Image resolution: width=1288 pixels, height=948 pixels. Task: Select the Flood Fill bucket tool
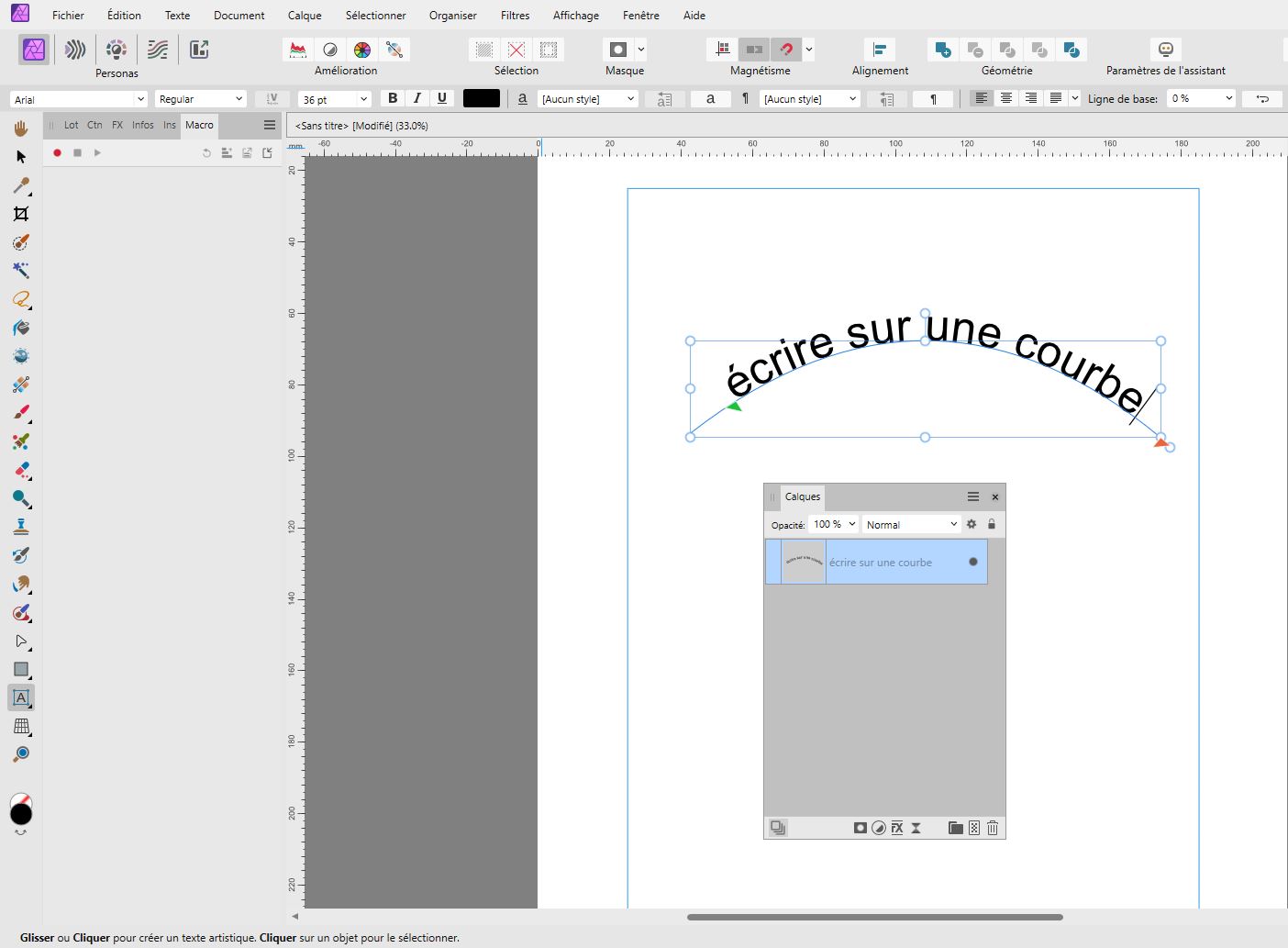[21, 328]
